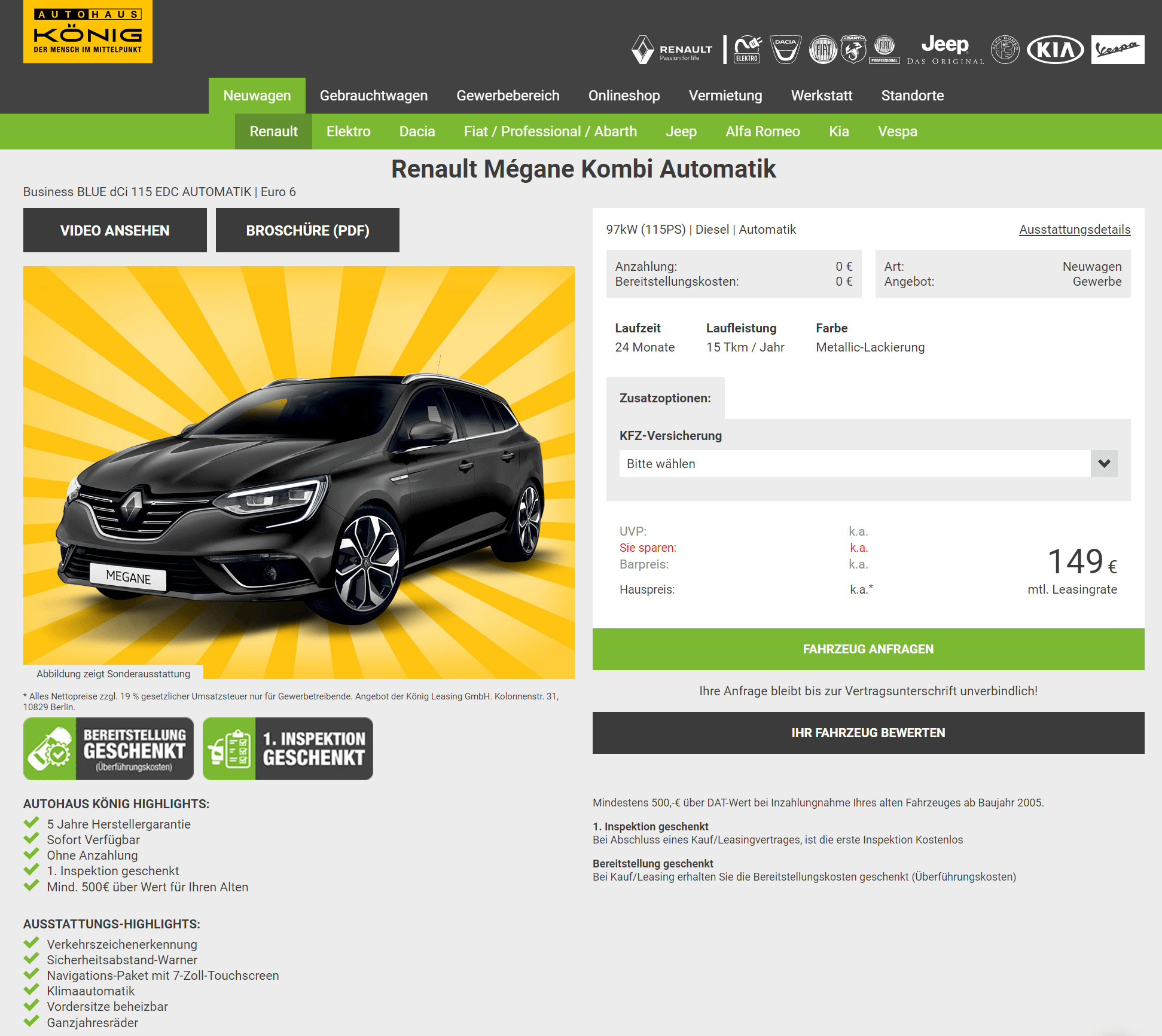This screenshot has width=1162, height=1036.
Task: Open the Vespa logo
Action: [1118, 50]
